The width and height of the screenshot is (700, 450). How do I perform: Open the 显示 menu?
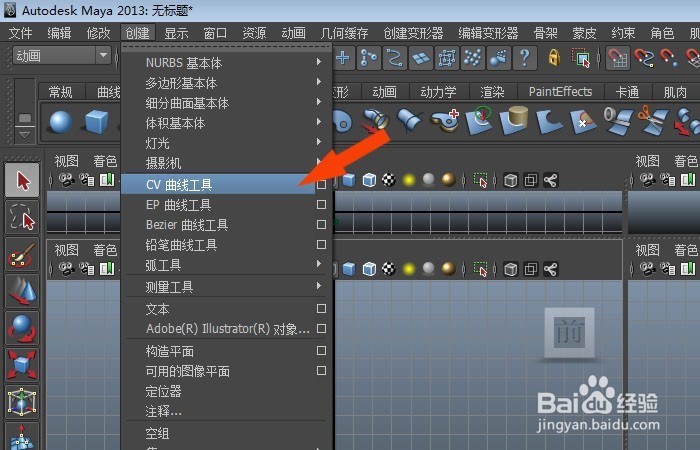pos(176,33)
